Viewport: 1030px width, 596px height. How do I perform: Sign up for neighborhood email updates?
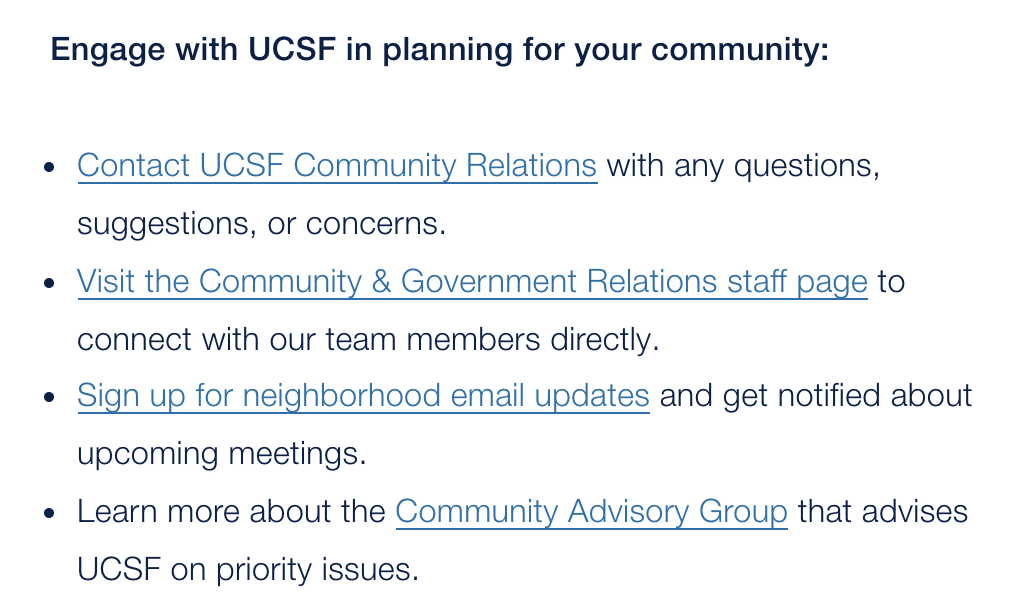pyautogui.click(x=363, y=396)
